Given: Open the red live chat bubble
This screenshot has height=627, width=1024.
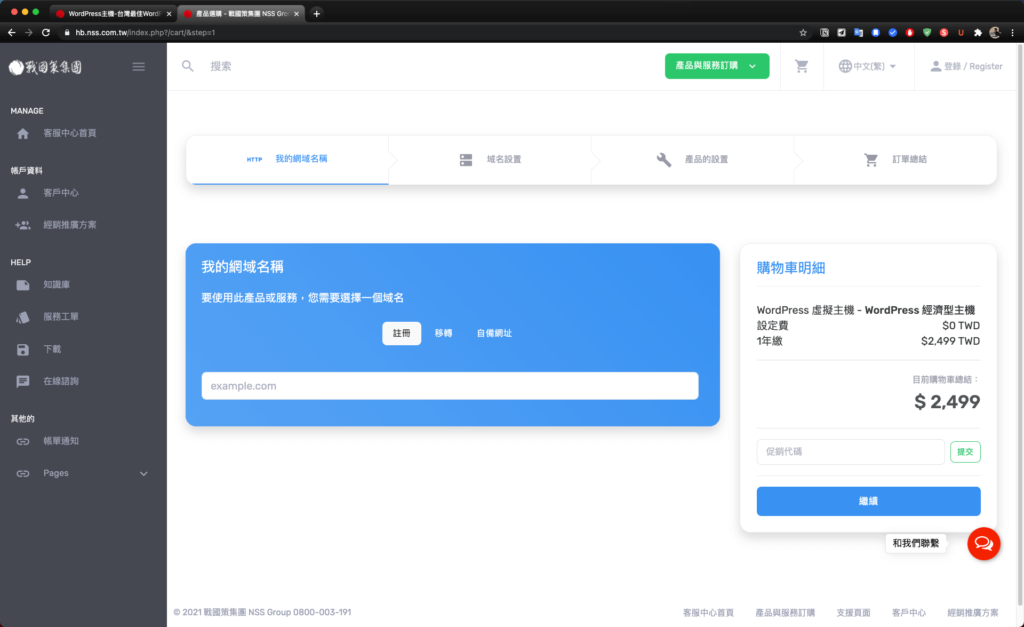Looking at the screenshot, I should (984, 543).
